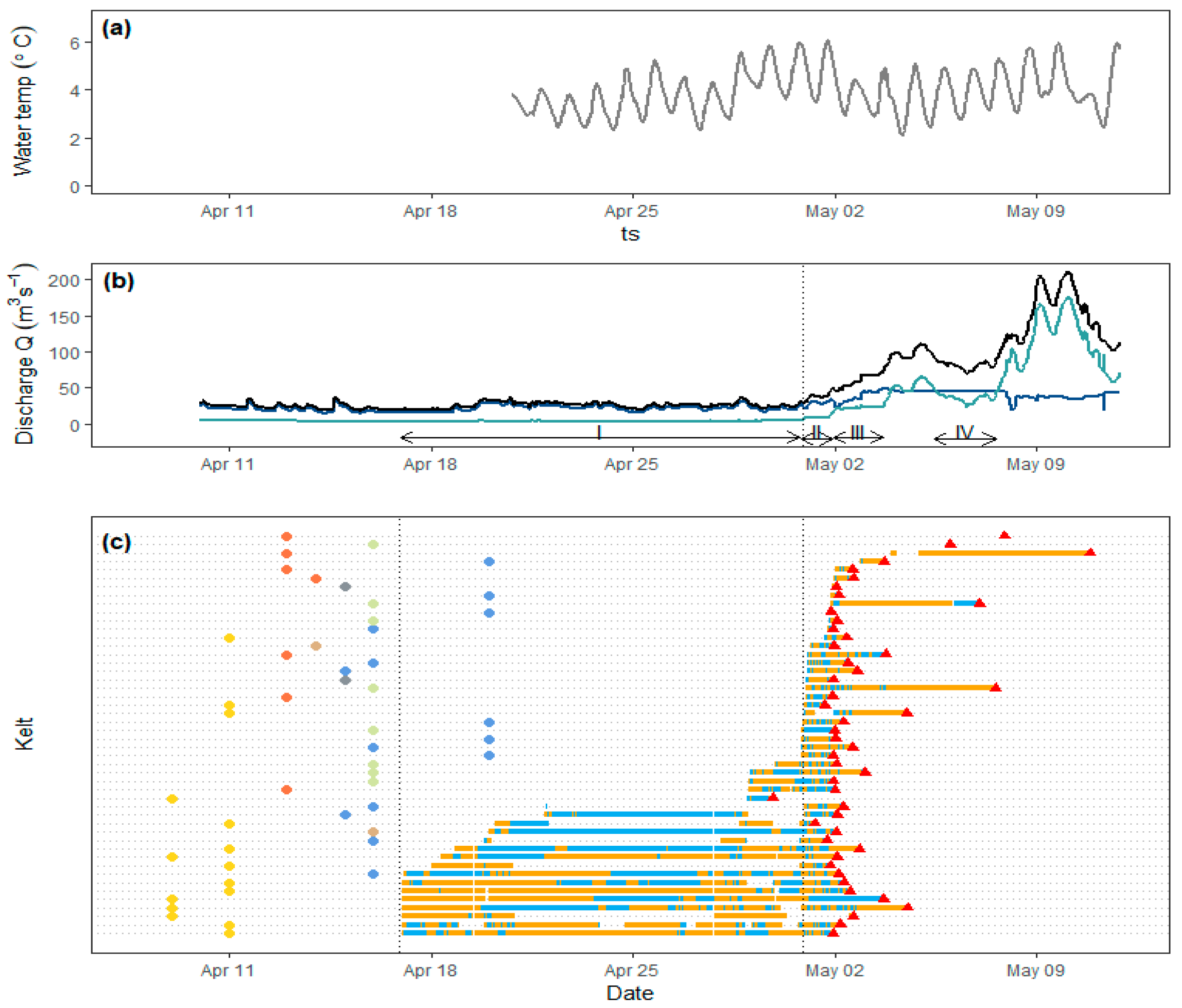1182x1008 pixels.
Task: Click the topmost light green dot in panel c
Action: pyautogui.click(x=373, y=545)
